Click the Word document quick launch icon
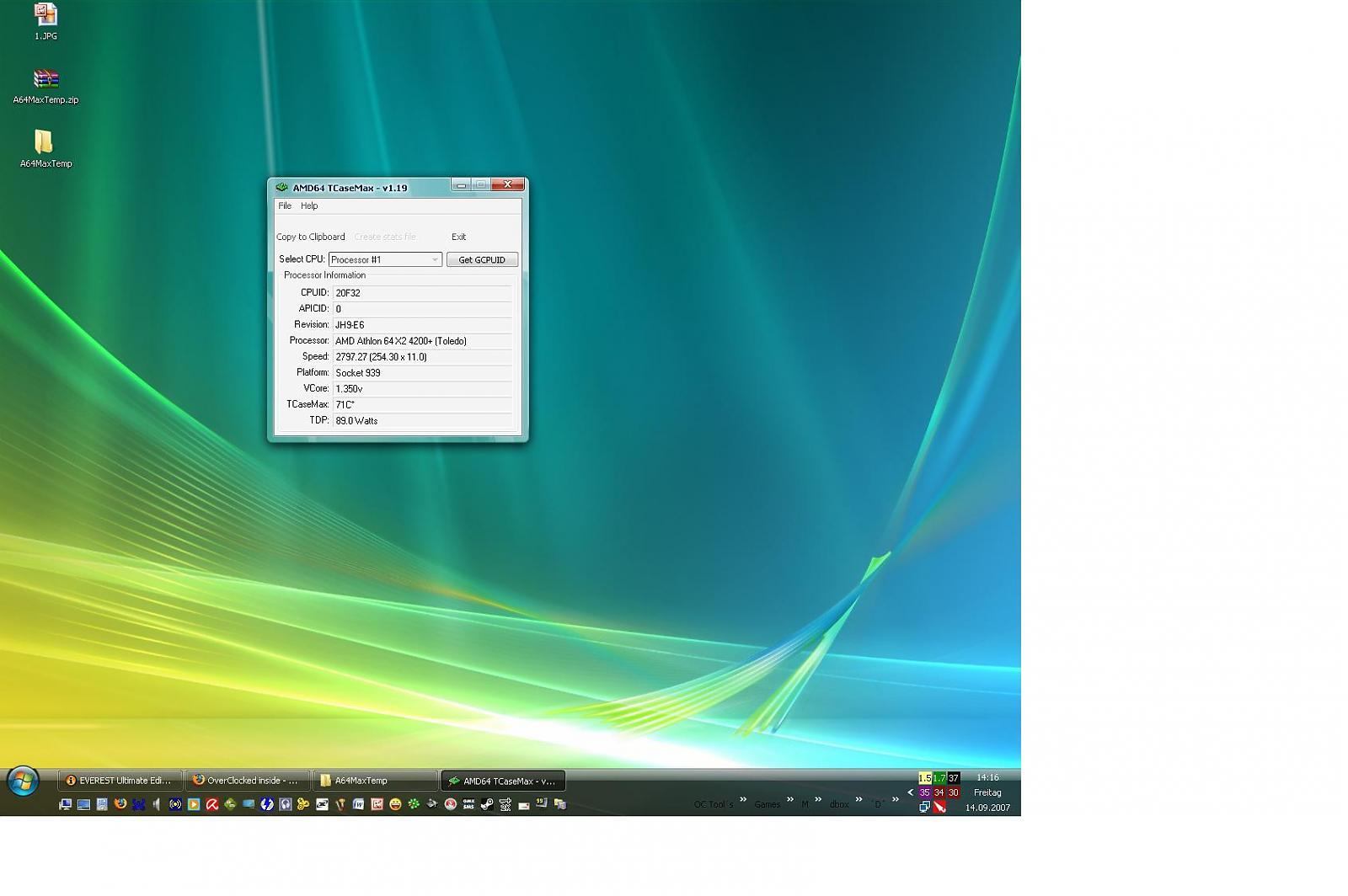Screen dimensions: 1348x896 click(x=358, y=804)
